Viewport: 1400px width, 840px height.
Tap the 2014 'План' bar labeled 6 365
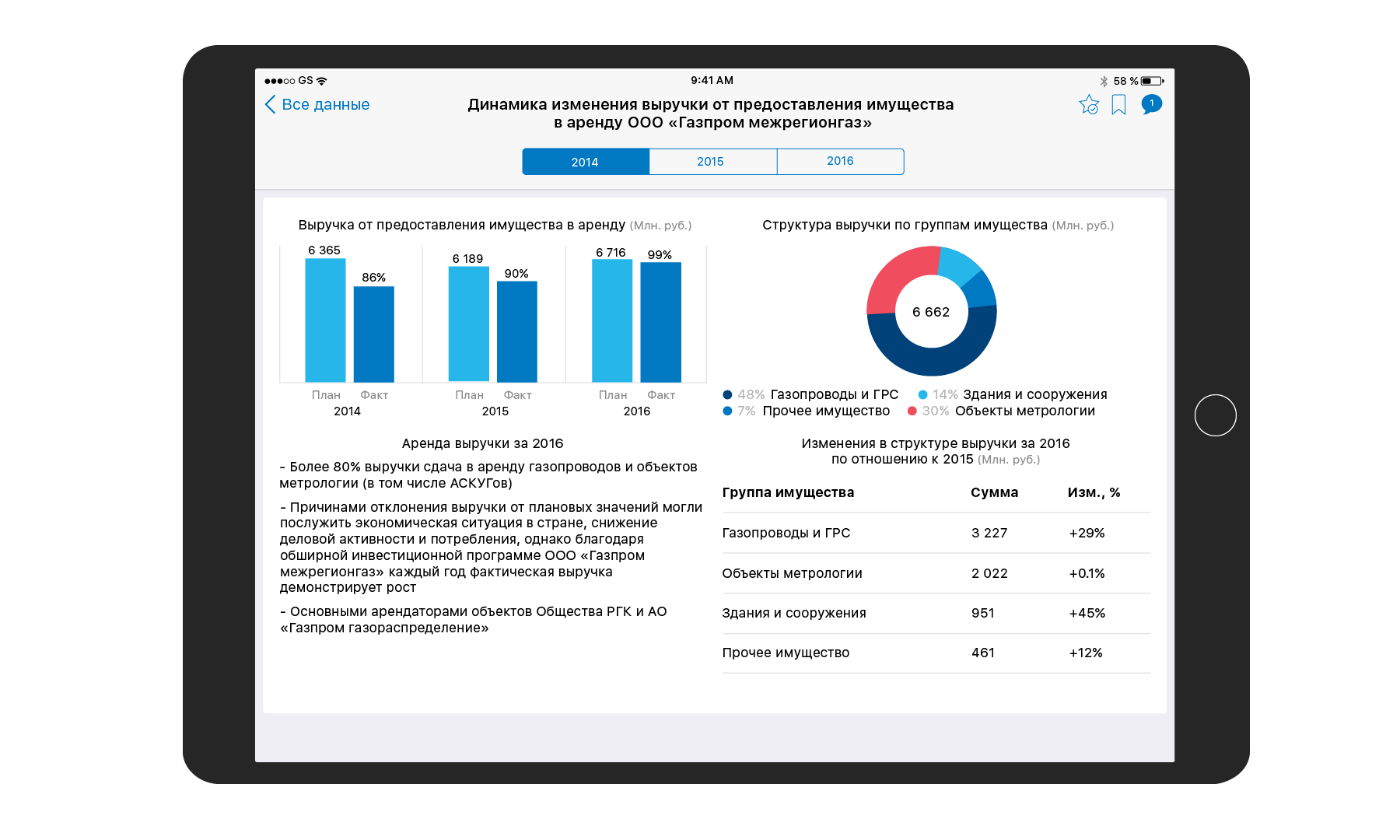pyautogui.click(x=325, y=320)
